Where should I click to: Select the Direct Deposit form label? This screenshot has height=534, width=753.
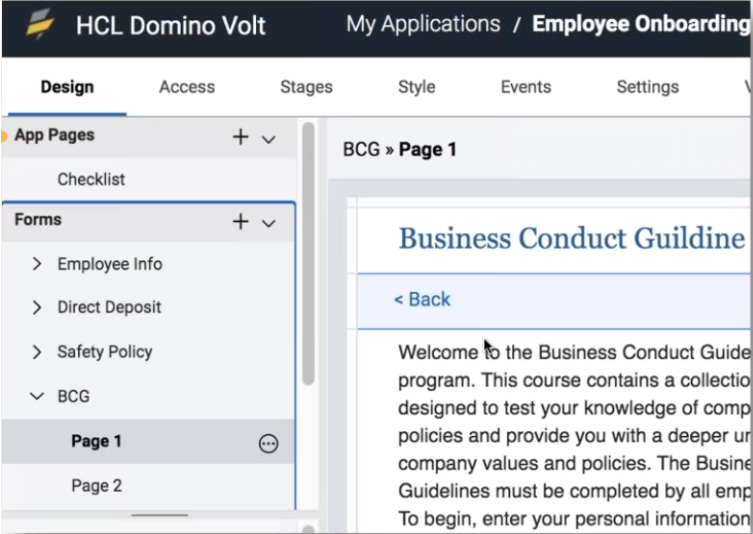pos(109,307)
